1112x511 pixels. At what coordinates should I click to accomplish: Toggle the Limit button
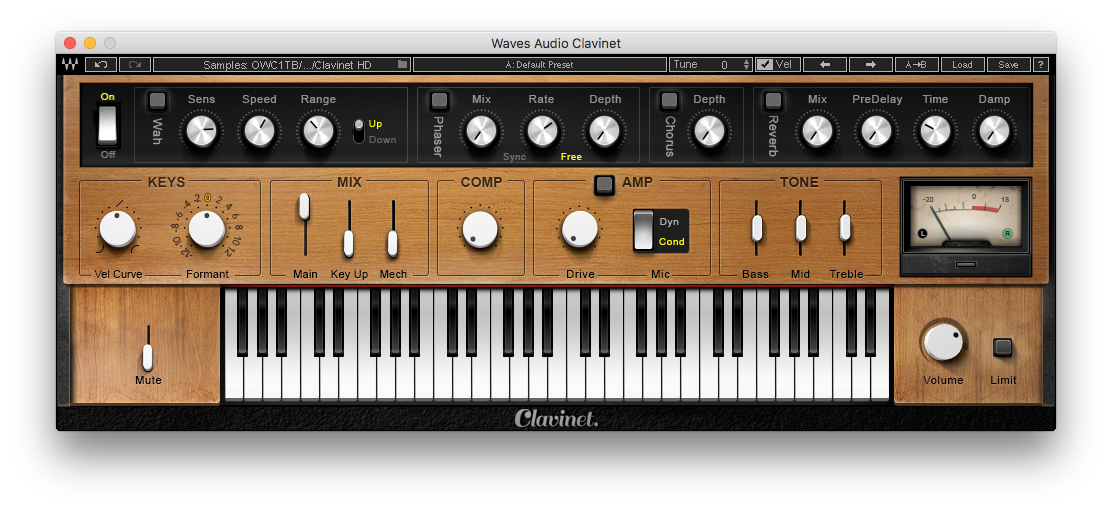click(1002, 347)
